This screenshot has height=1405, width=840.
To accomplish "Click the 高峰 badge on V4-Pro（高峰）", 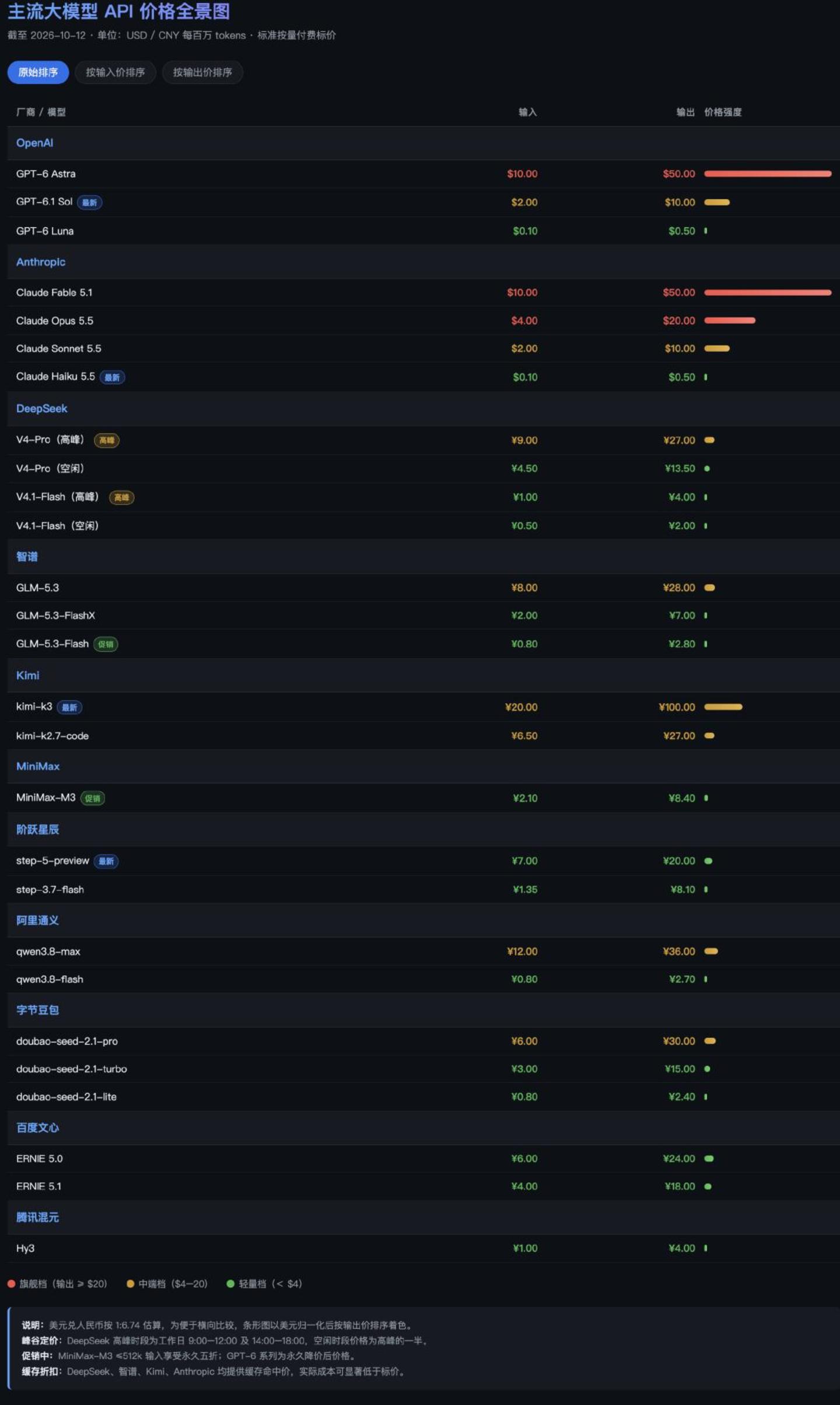I will (x=107, y=441).
